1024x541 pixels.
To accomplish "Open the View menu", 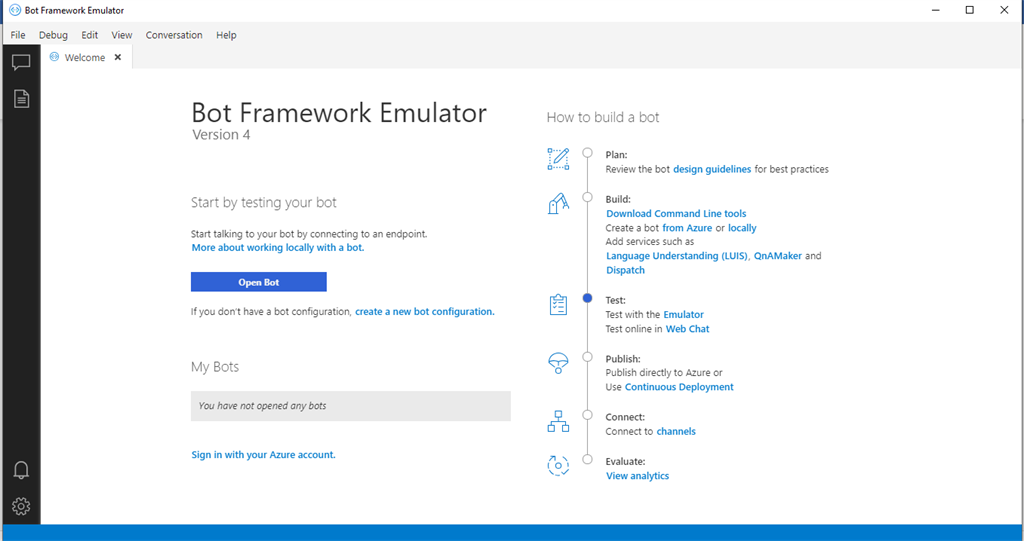I will click(x=121, y=35).
